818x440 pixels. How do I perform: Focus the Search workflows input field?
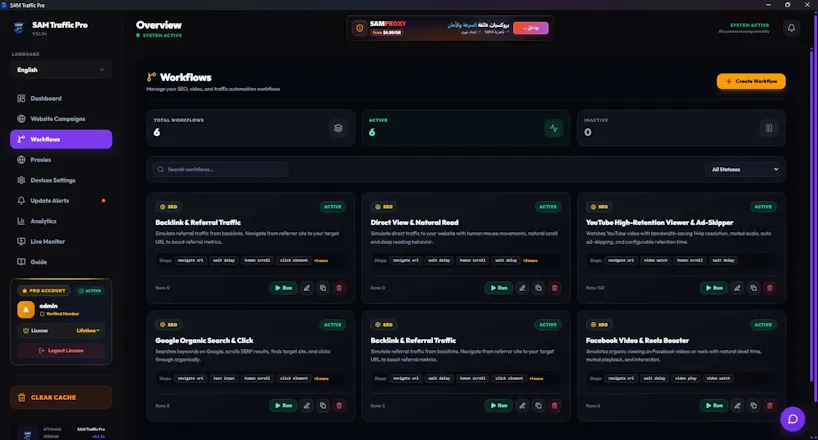pos(220,169)
